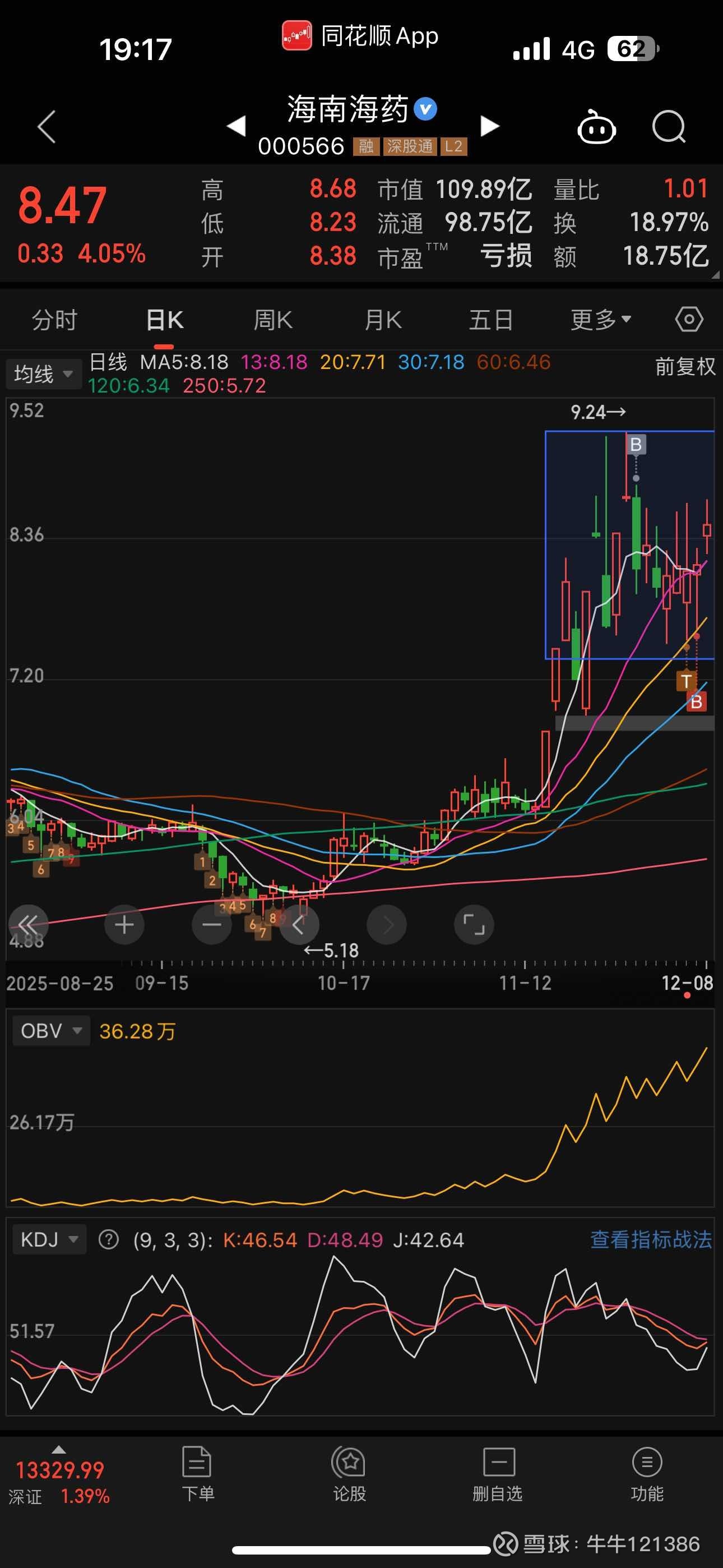723x1568 pixels.
Task: Open the 同花顺 App link in the status bar
Action: click(x=360, y=36)
